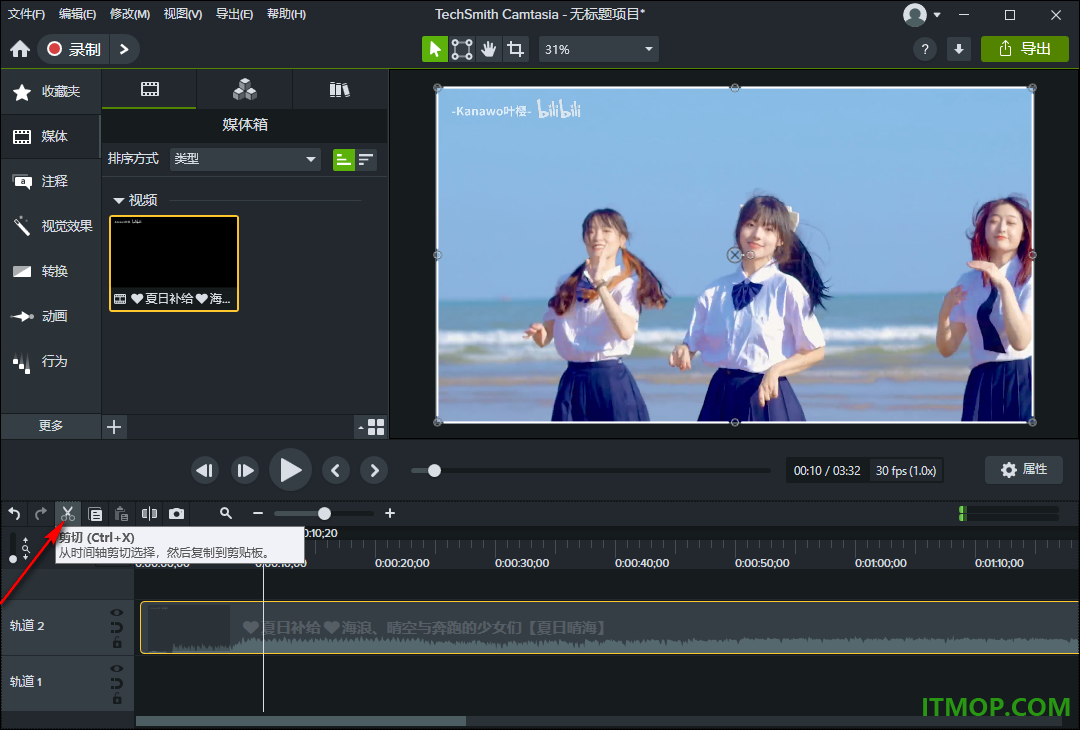Select the bounding-box Transform tool
This screenshot has width=1080, height=730.
(x=461, y=49)
